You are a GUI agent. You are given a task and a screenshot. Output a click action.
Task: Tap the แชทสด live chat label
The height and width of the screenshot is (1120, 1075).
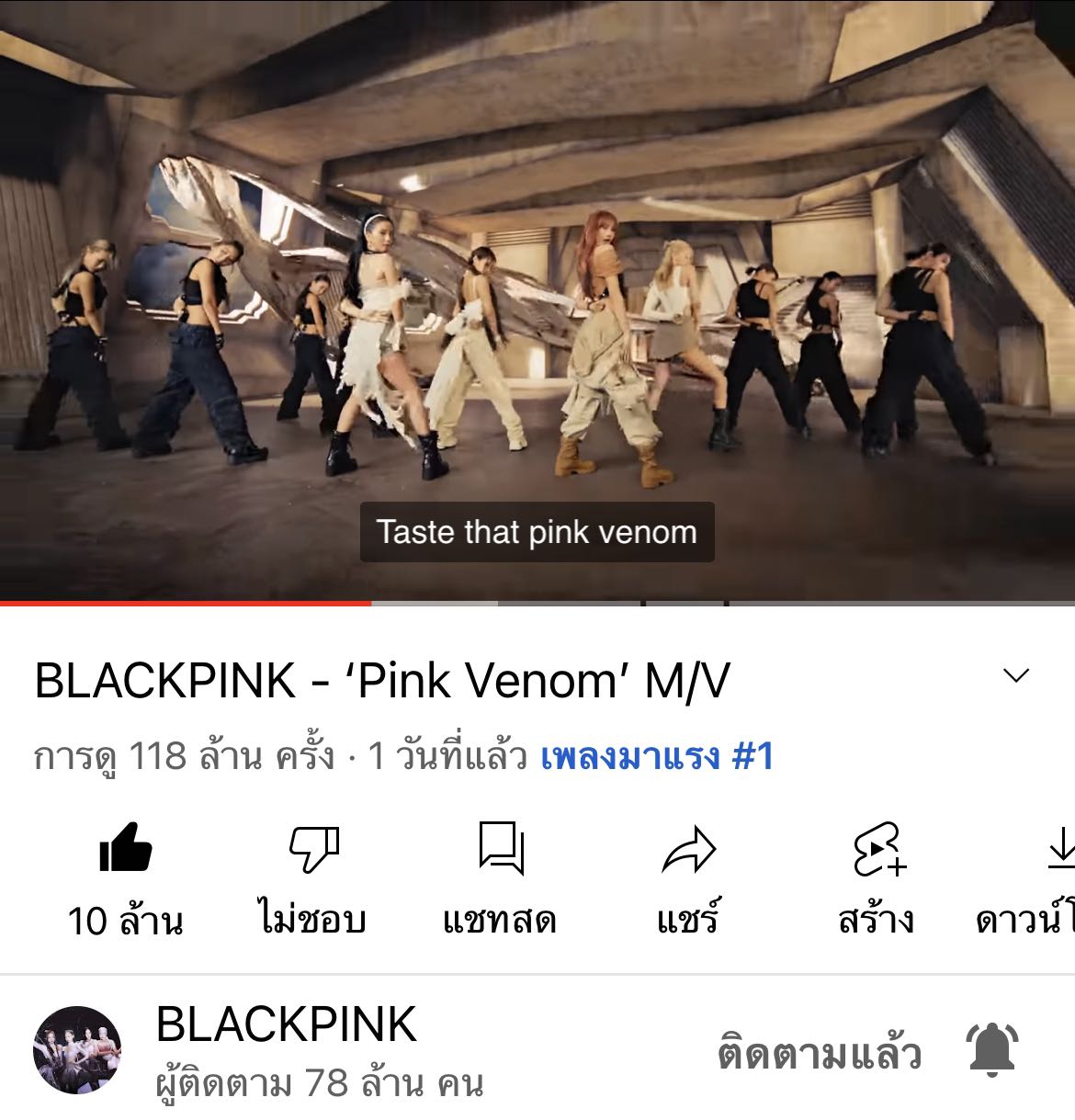(x=501, y=921)
